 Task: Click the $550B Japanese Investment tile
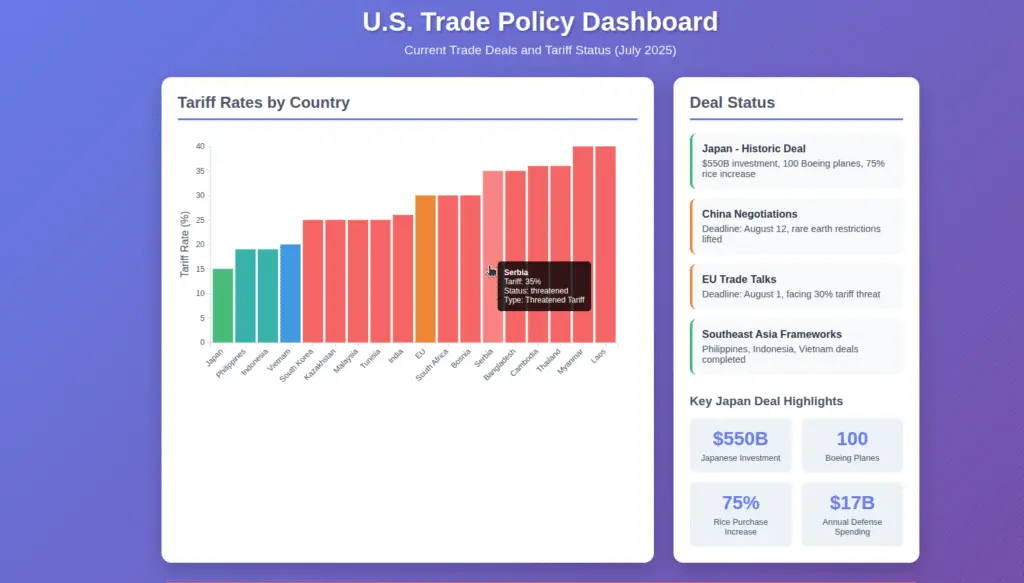tap(740, 445)
